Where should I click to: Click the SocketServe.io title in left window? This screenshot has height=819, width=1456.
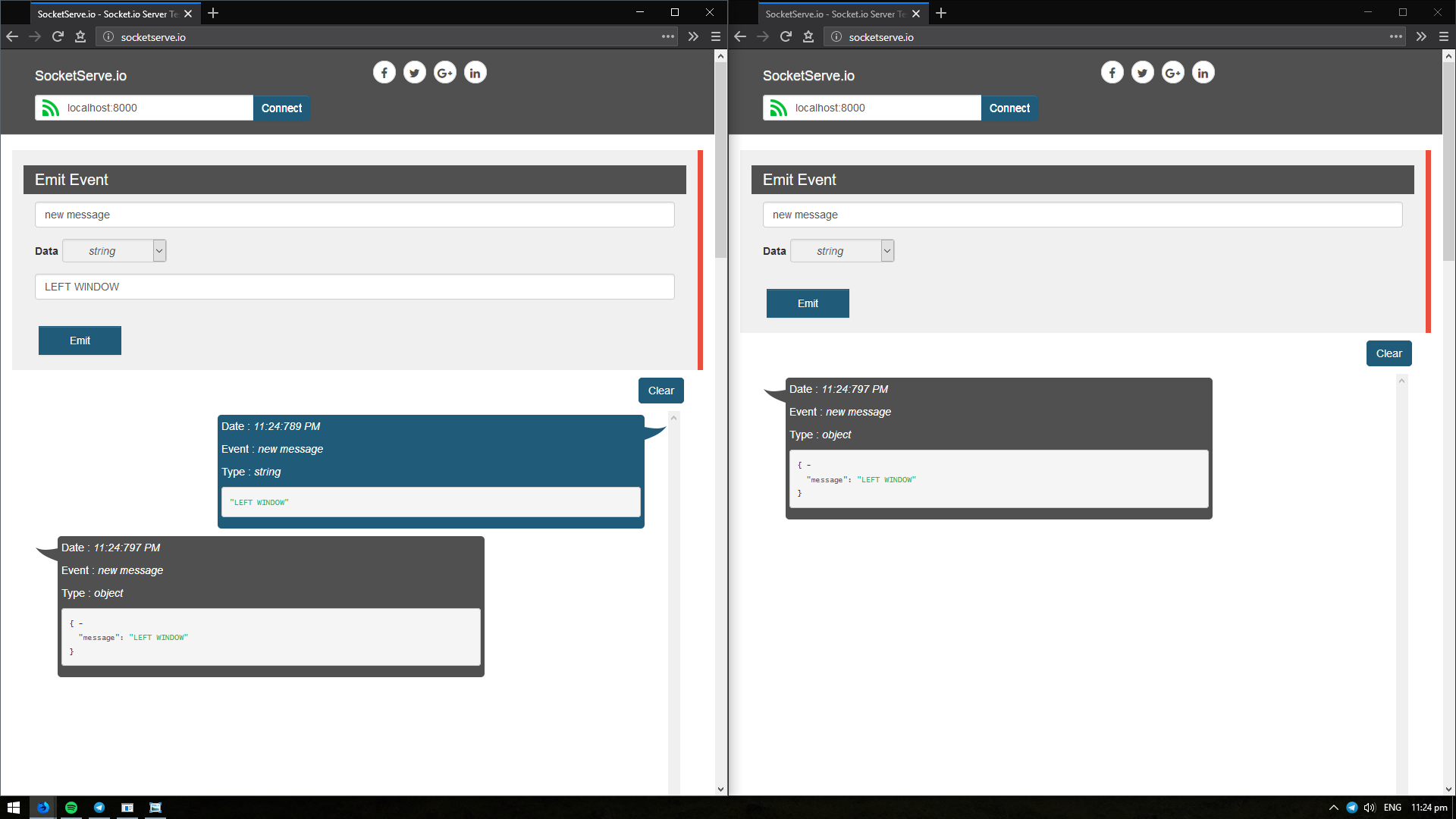point(80,76)
